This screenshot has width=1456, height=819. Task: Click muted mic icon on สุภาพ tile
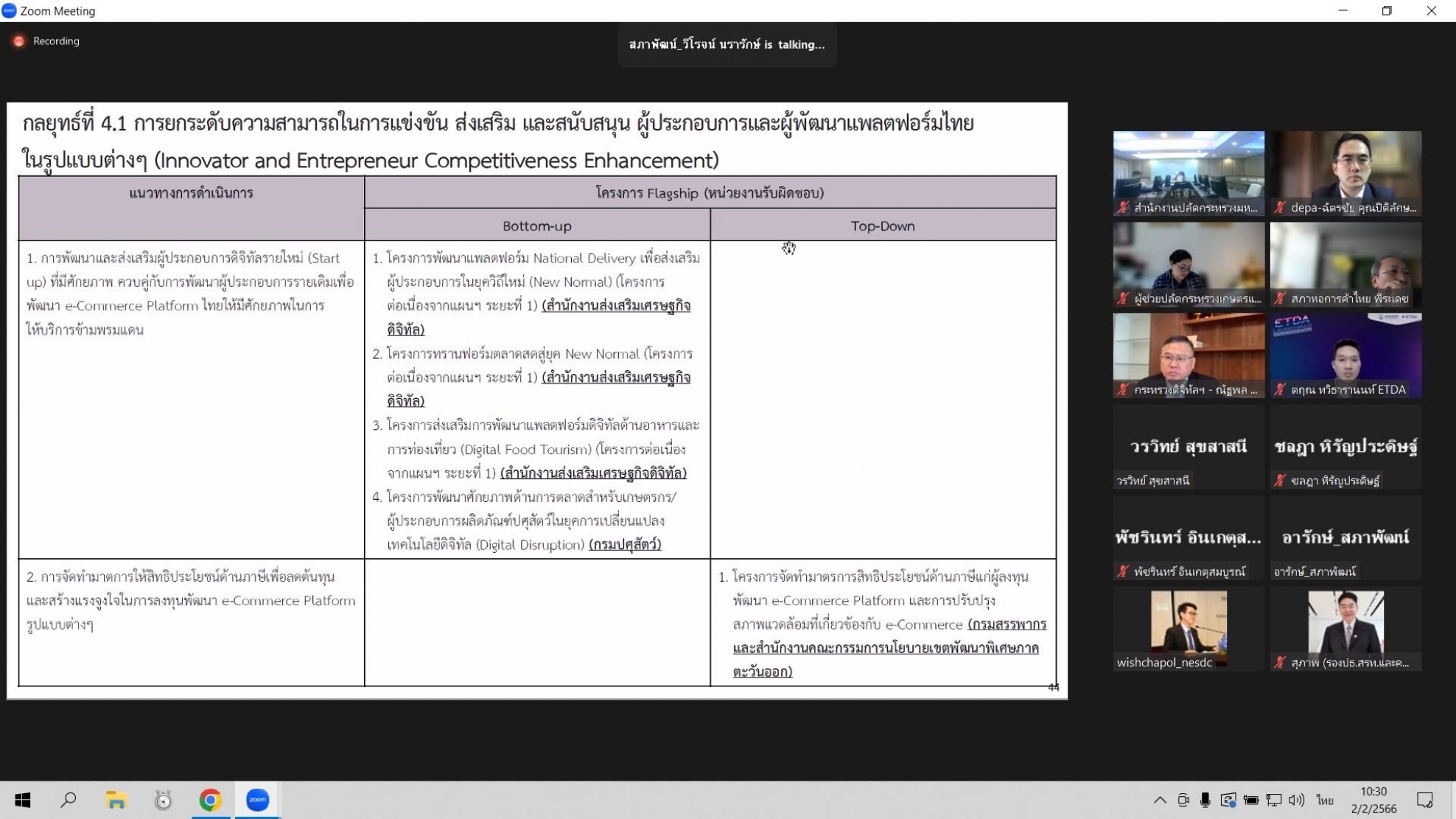[1281, 663]
